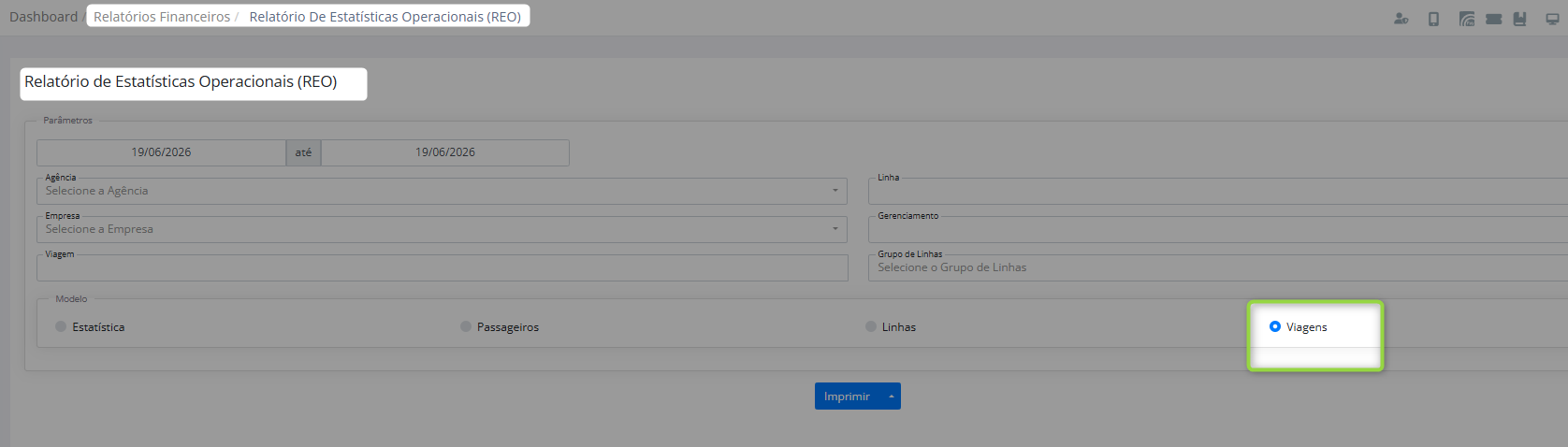
Task: Click the Viagem input field
Action: click(x=442, y=267)
